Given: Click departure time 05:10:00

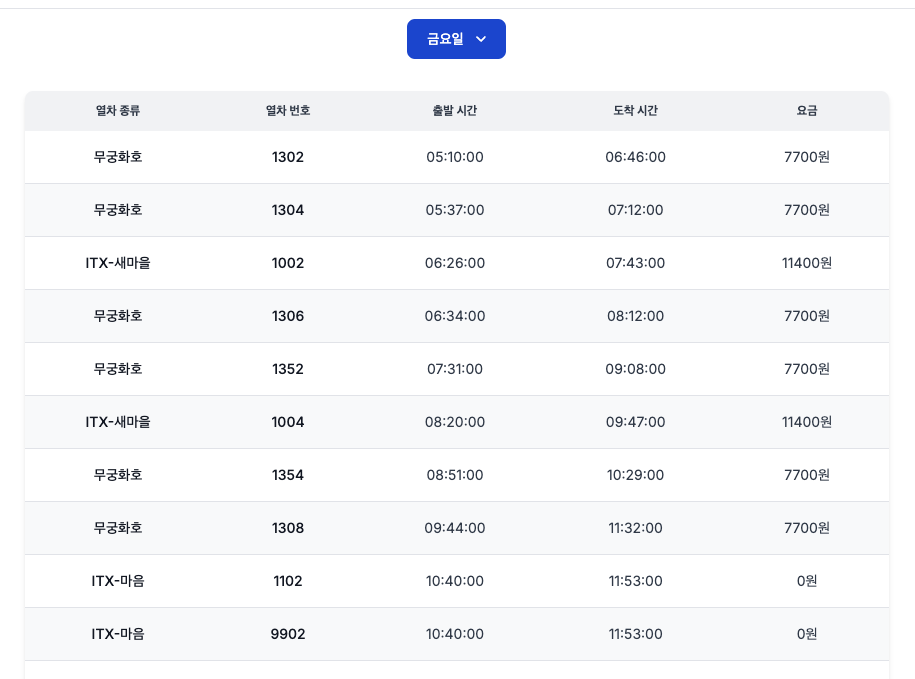Looking at the screenshot, I should tap(455, 157).
